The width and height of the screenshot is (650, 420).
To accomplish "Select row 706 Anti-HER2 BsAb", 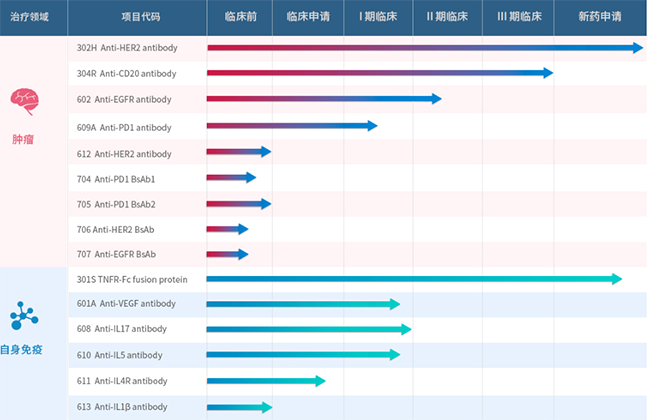I will click(357, 229).
